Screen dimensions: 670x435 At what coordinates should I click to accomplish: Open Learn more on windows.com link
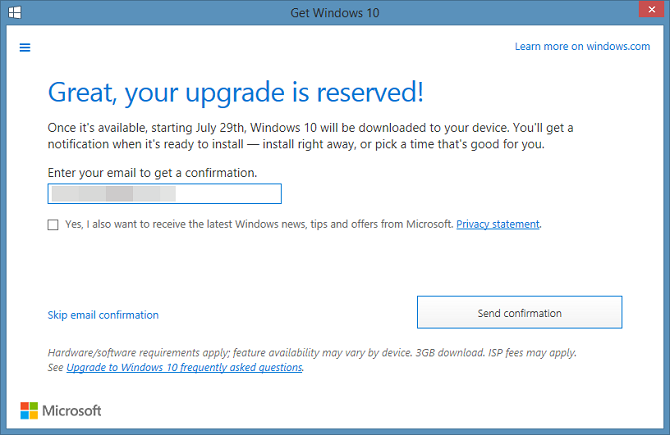(582, 47)
